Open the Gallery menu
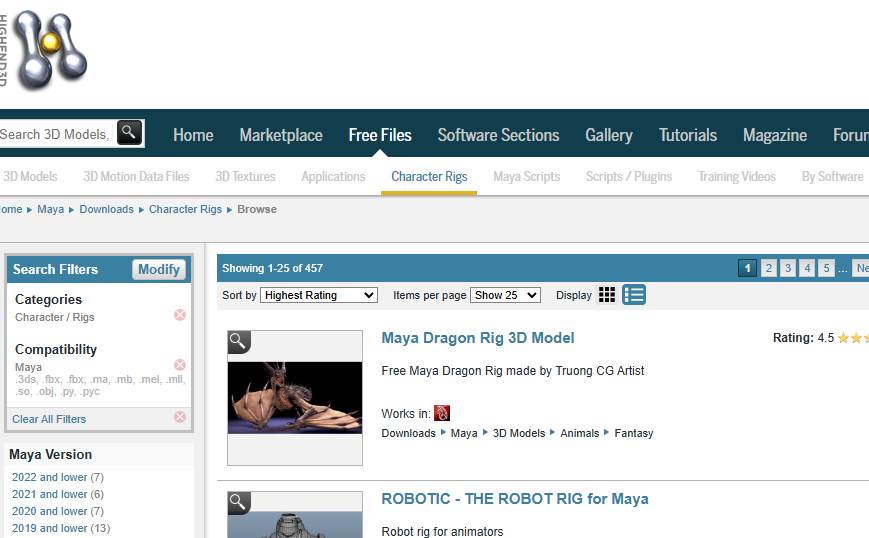The height and width of the screenshot is (538, 869). point(609,135)
